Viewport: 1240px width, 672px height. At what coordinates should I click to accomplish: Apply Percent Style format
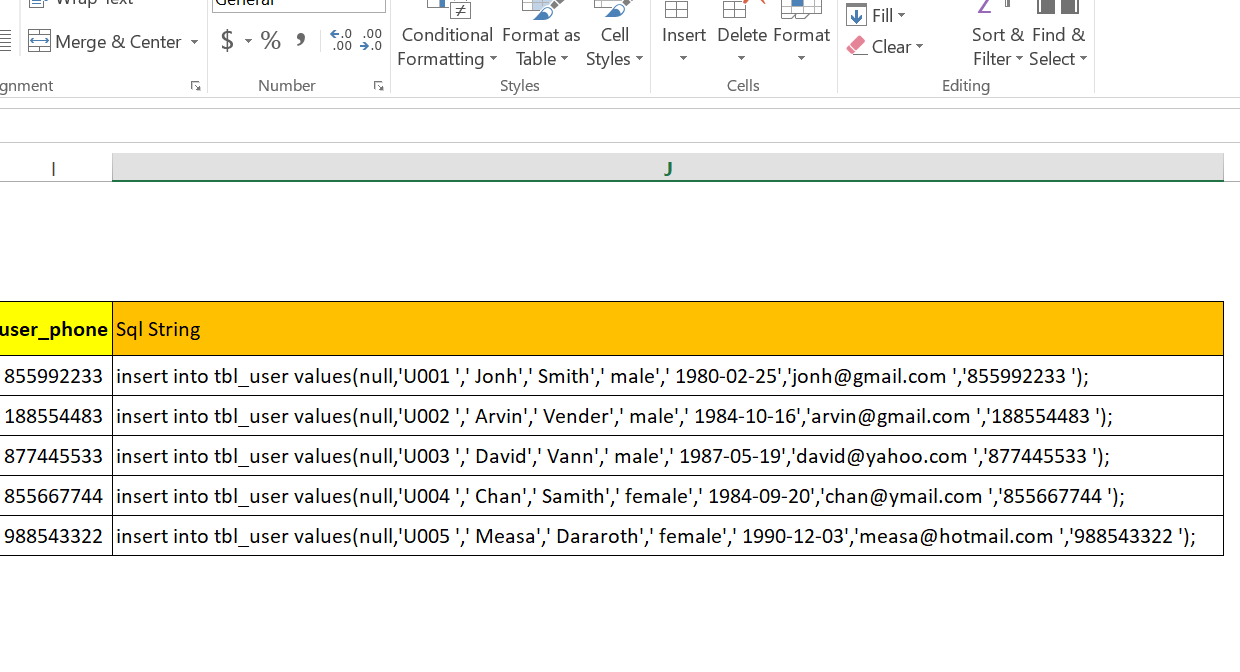[270, 41]
